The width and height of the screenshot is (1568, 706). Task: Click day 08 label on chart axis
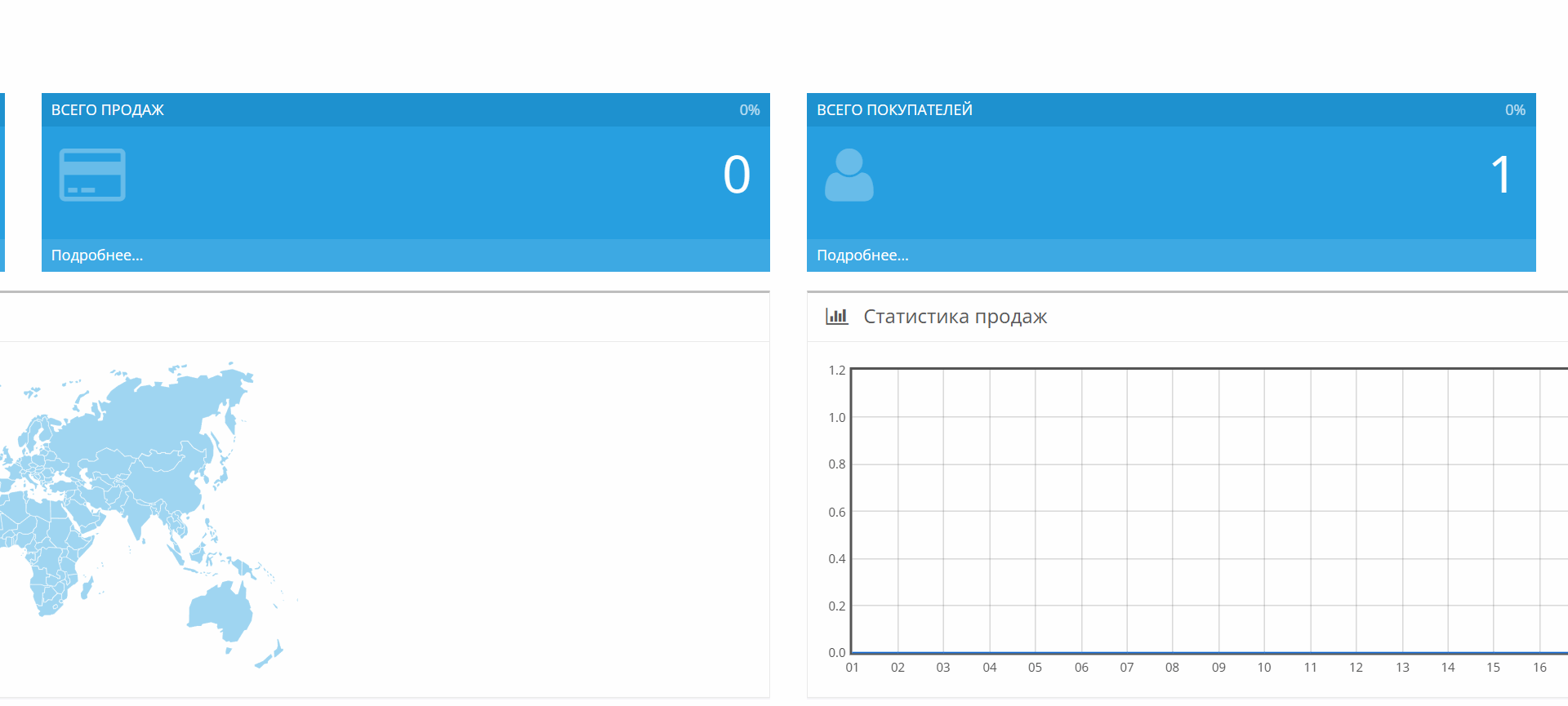point(1172,668)
